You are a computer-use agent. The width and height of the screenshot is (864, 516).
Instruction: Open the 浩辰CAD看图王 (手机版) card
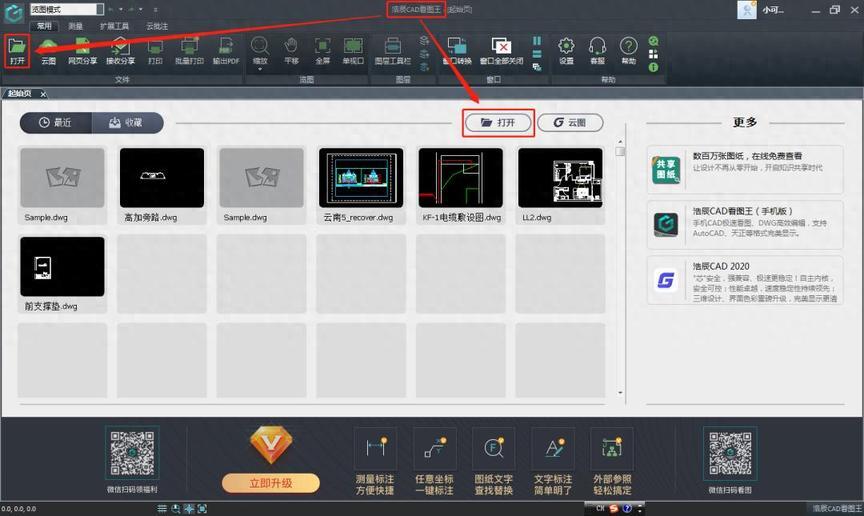[745, 224]
